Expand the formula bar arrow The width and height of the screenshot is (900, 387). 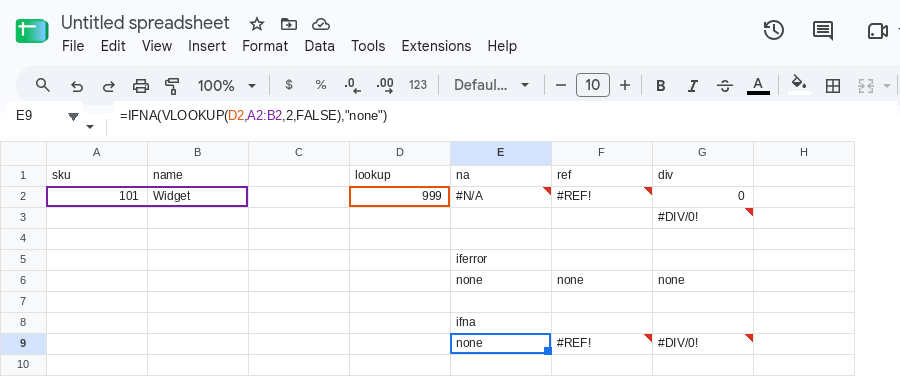pyautogui.click(x=90, y=126)
